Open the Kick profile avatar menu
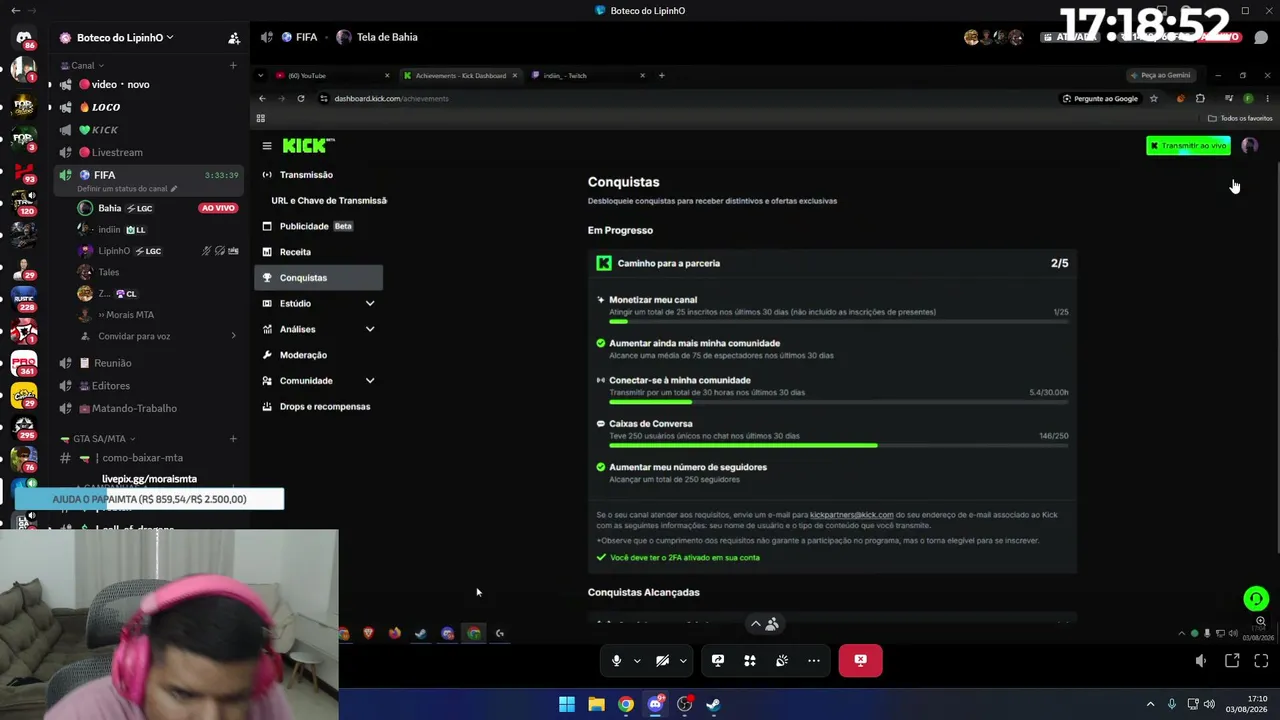Screen dimensions: 1280x720 click(x=1249, y=146)
